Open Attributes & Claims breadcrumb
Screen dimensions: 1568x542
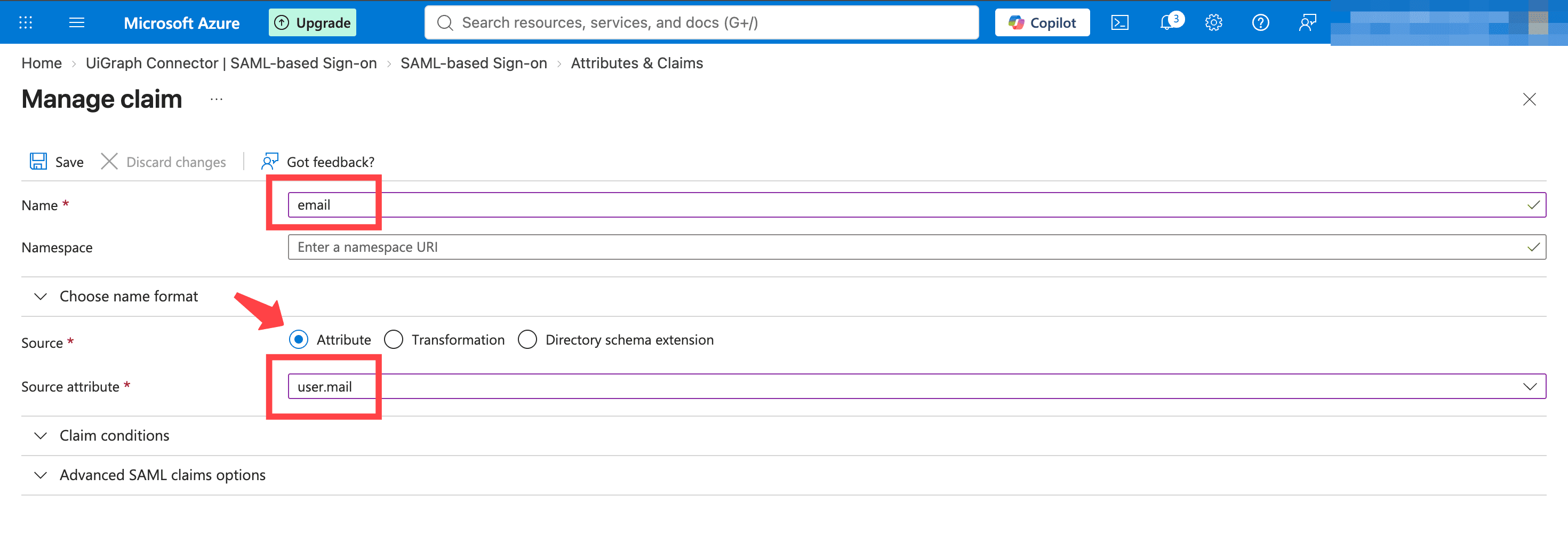coord(637,63)
